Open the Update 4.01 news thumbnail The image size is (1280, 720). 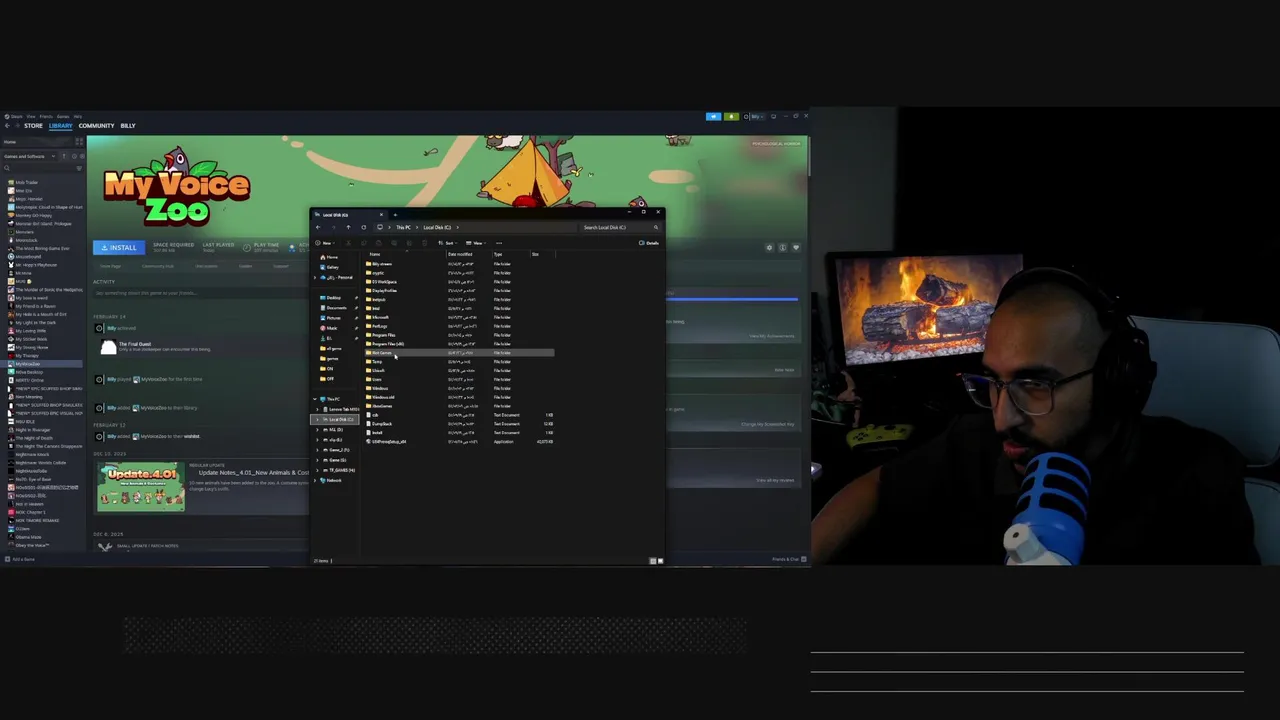pos(141,486)
